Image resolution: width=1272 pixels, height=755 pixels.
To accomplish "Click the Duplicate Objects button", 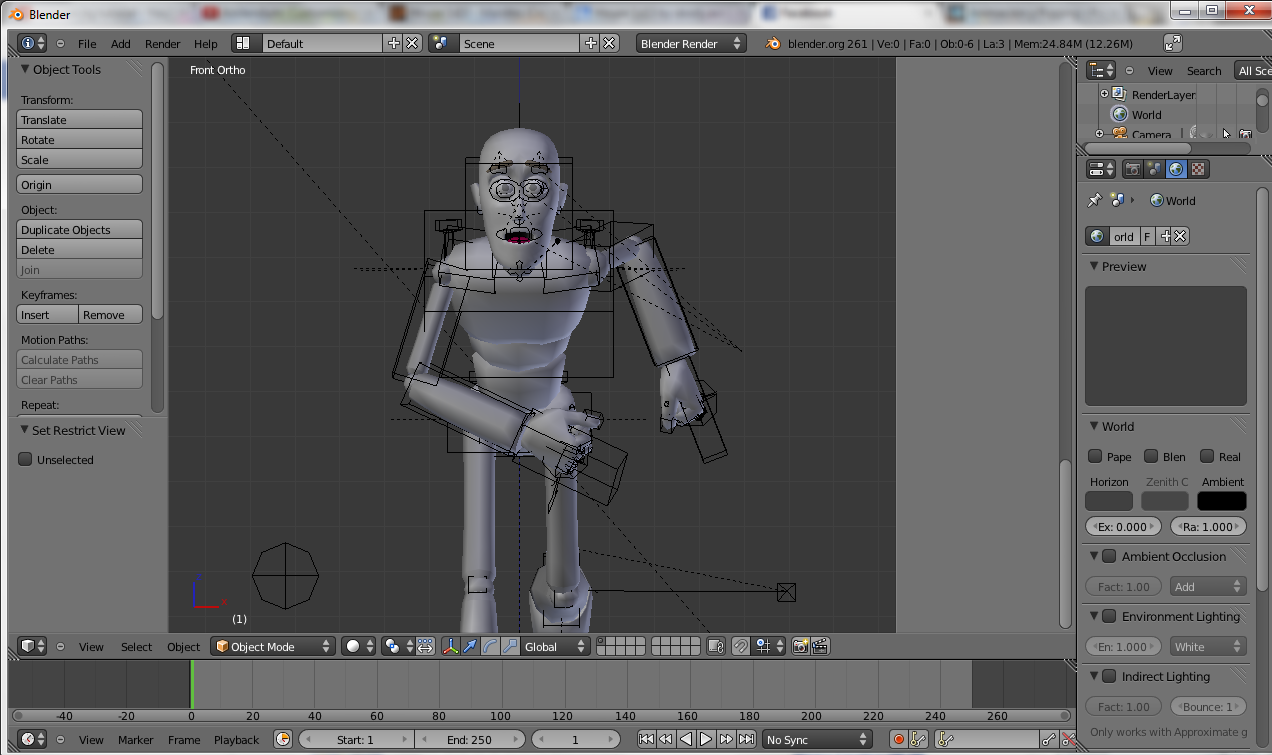I will tap(80, 230).
